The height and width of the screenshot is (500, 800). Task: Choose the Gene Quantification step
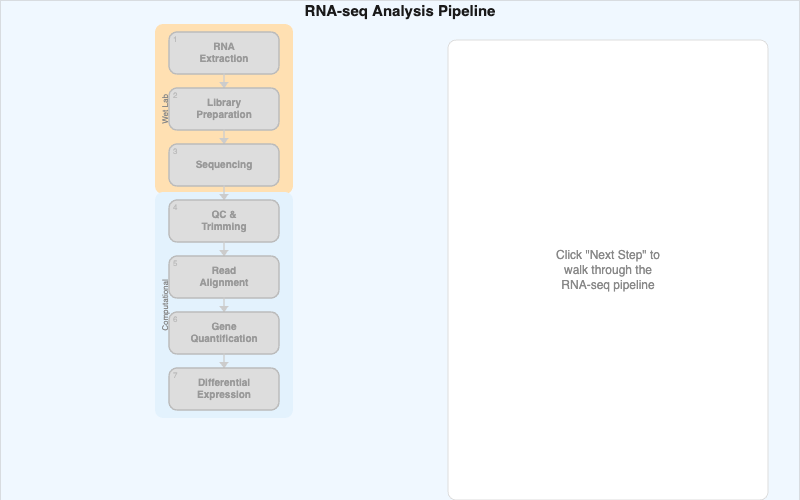coord(224,333)
